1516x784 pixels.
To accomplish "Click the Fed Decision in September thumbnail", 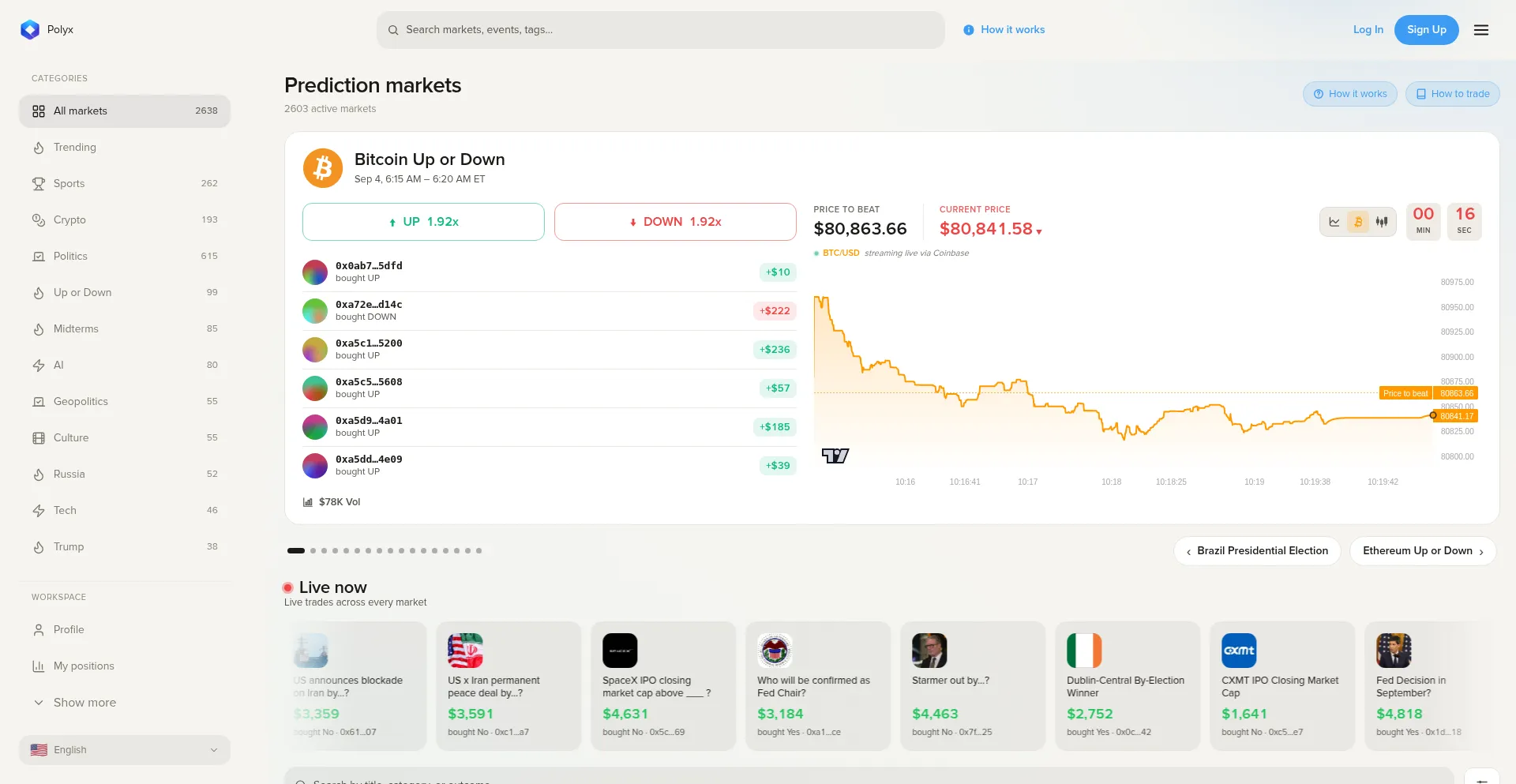I will click(1394, 651).
